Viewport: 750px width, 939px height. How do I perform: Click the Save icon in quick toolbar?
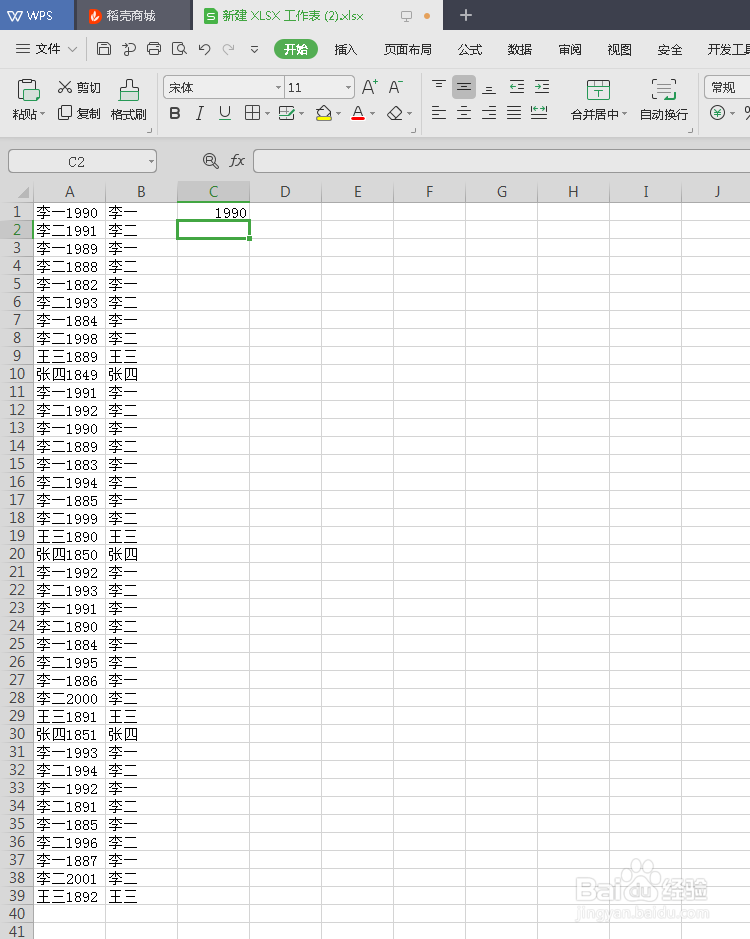point(104,49)
